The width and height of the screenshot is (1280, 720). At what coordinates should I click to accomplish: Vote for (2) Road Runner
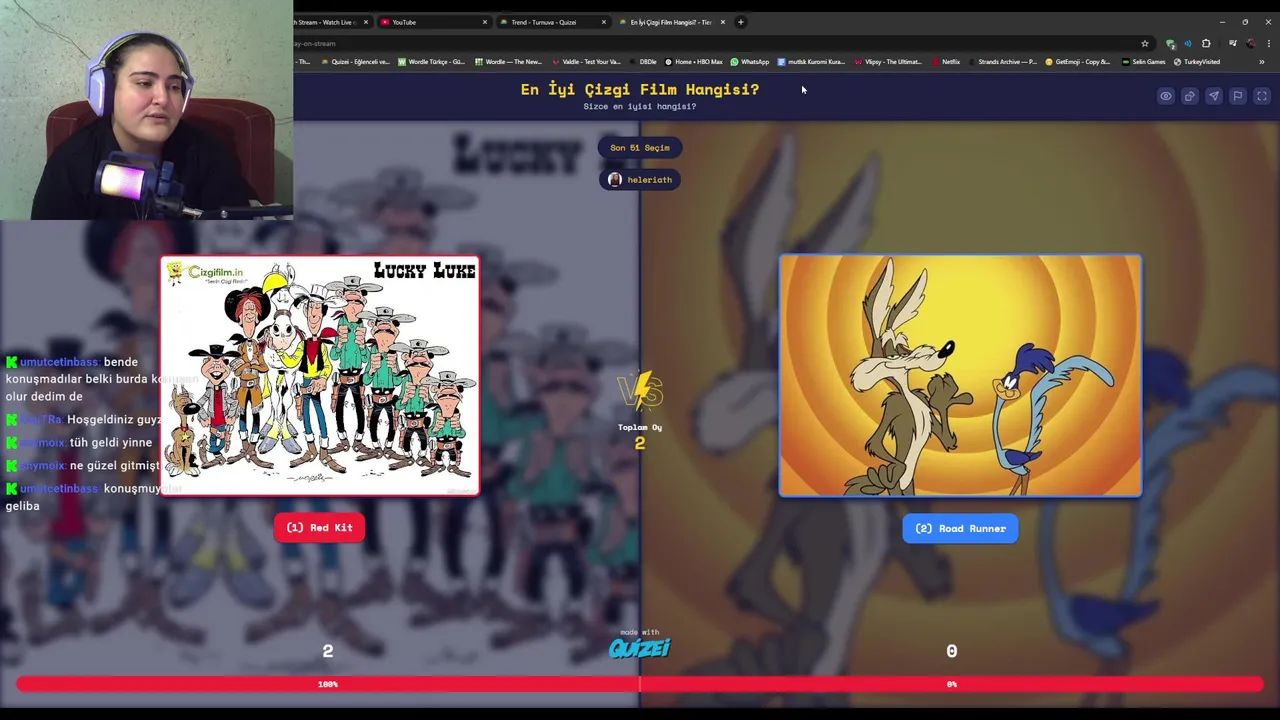(x=960, y=528)
